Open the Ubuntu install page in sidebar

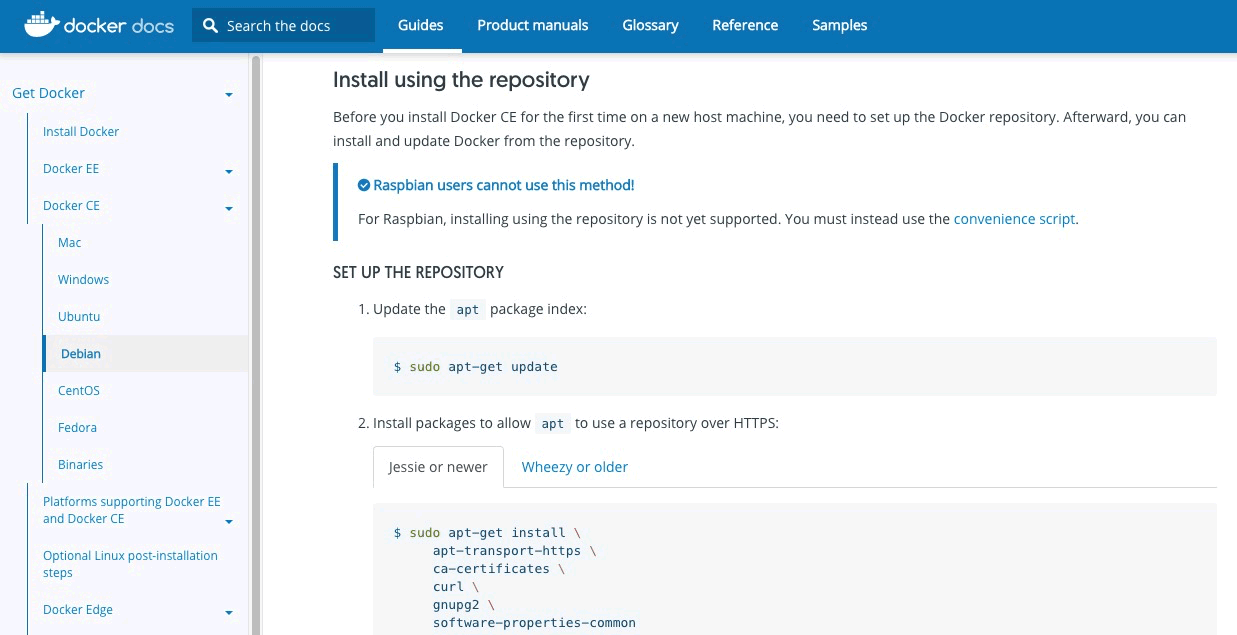click(x=79, y=316)
